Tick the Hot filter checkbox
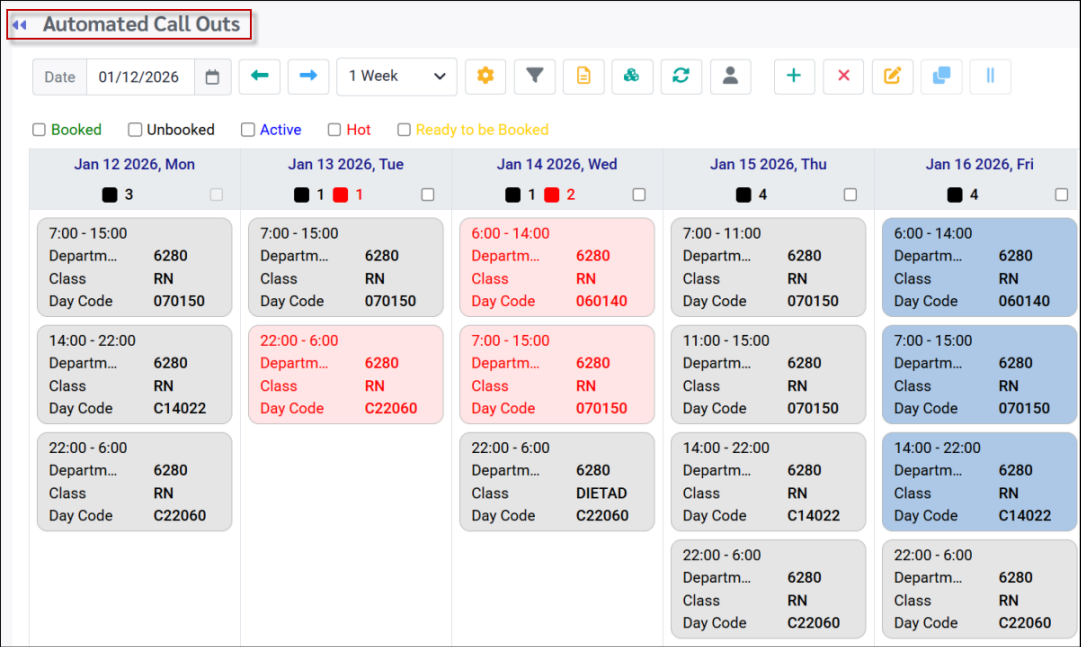This screenshot has width=1081, height=647. [335, 130]
